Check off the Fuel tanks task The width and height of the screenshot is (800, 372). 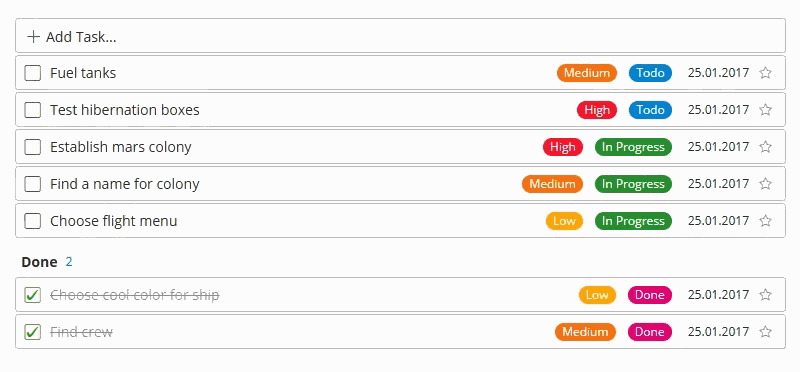33,73
